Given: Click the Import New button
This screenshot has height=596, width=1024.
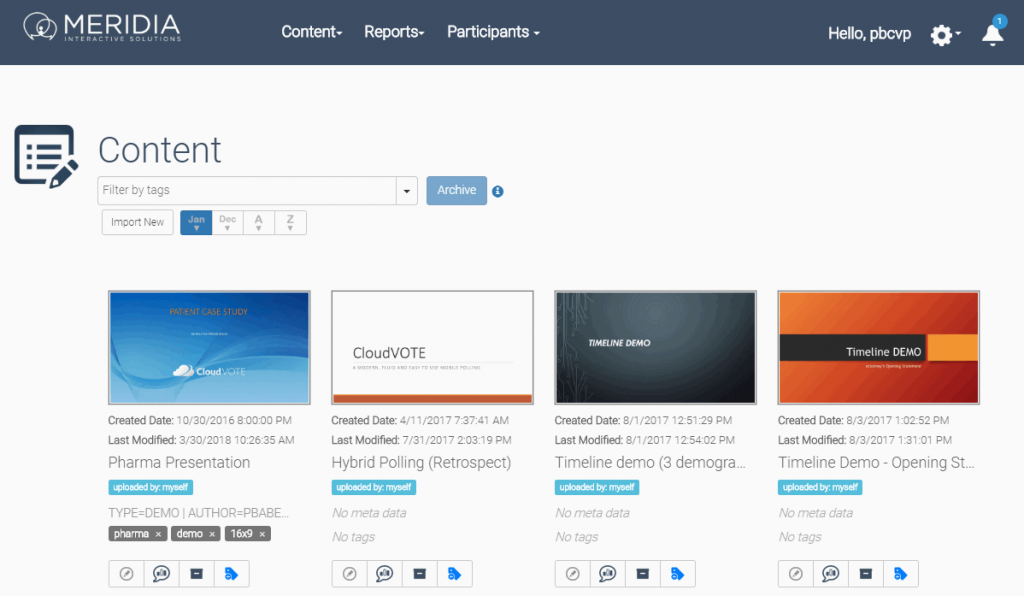Looking at the screenshot, I should (x=138, y=222).
